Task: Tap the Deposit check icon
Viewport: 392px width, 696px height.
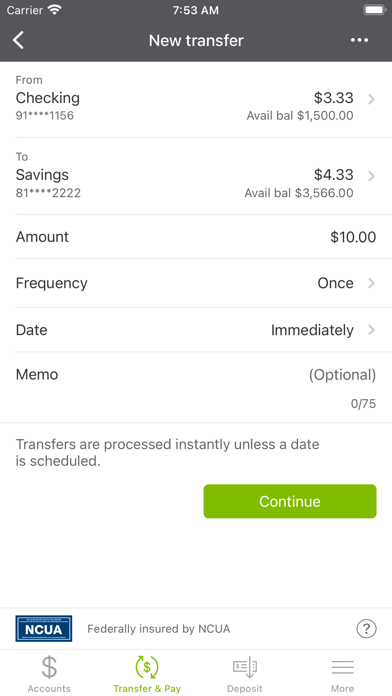Action: [x=245, y=667]
